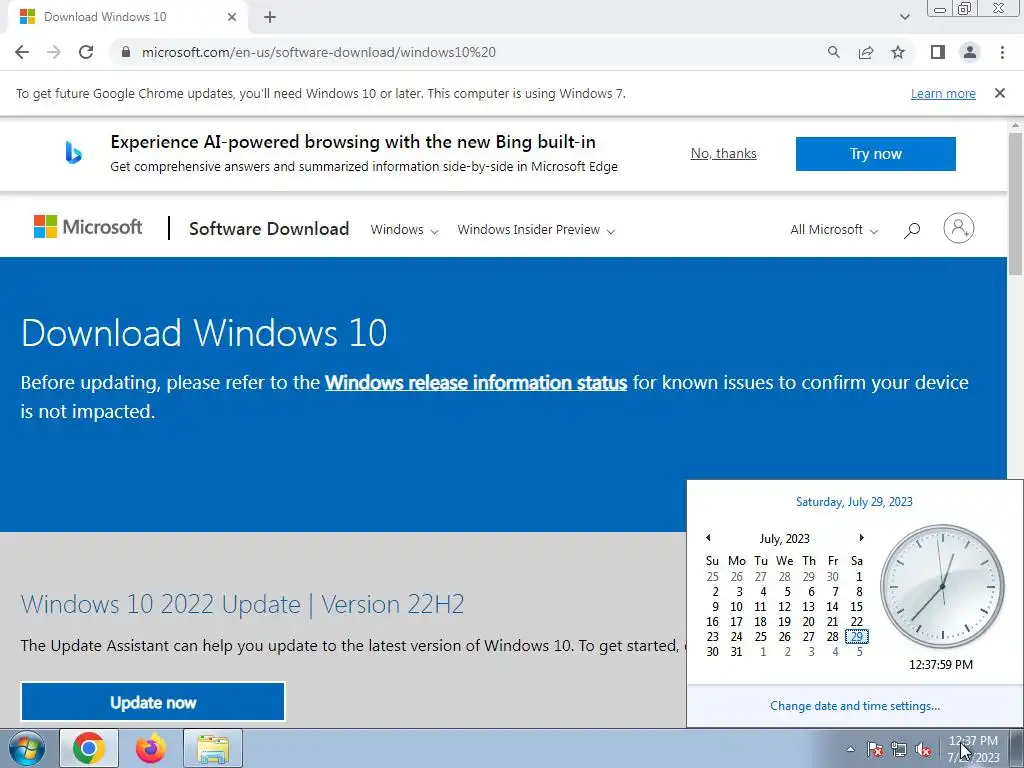
Task: Select July 29 in the calendar
Action: (x=857, y=637)
